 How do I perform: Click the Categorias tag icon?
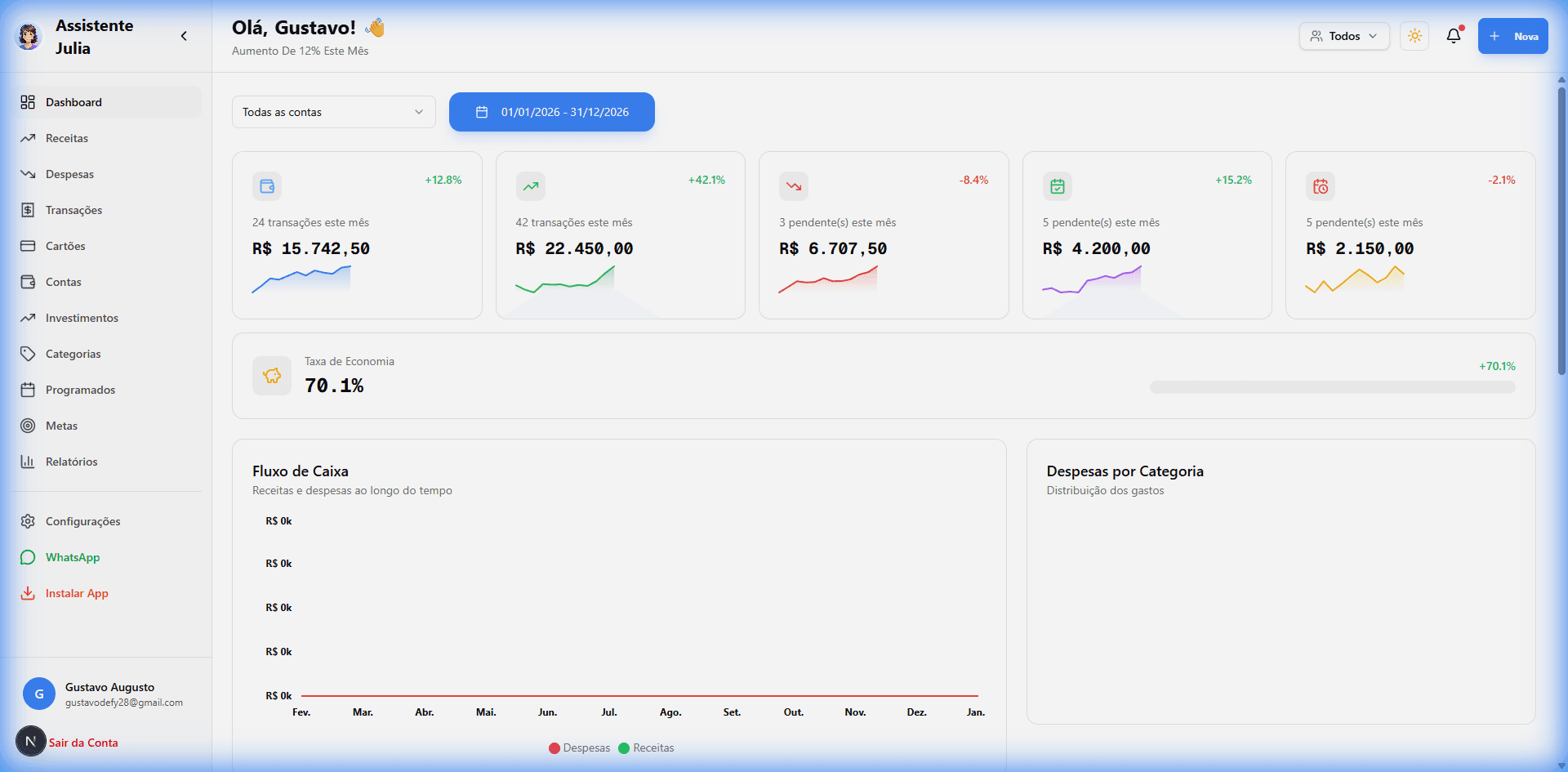coord(28,354)
